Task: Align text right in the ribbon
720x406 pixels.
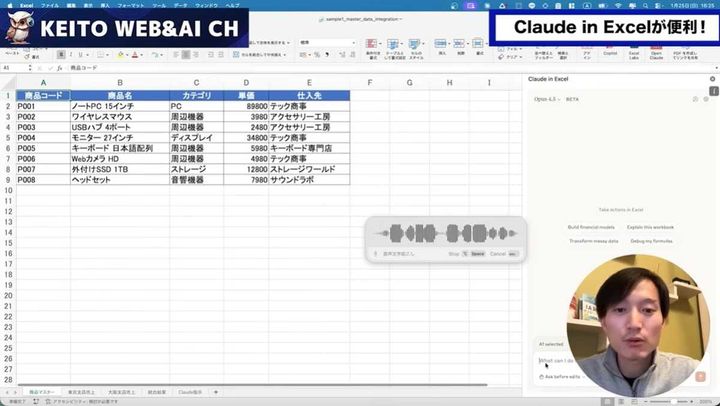Action: (x=196, y=55)
